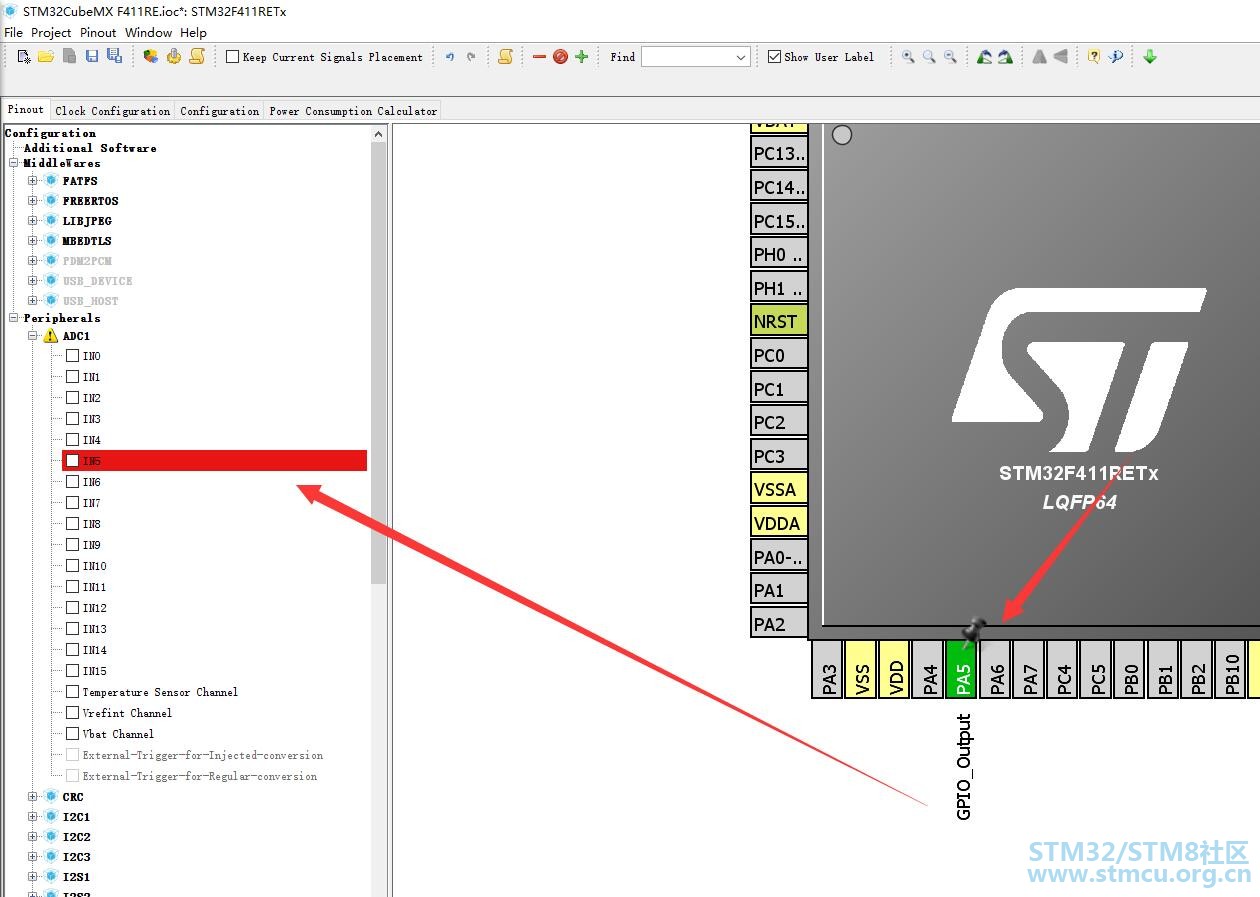Click the pushpin icon on the PA5 pin

coord(973,631)
